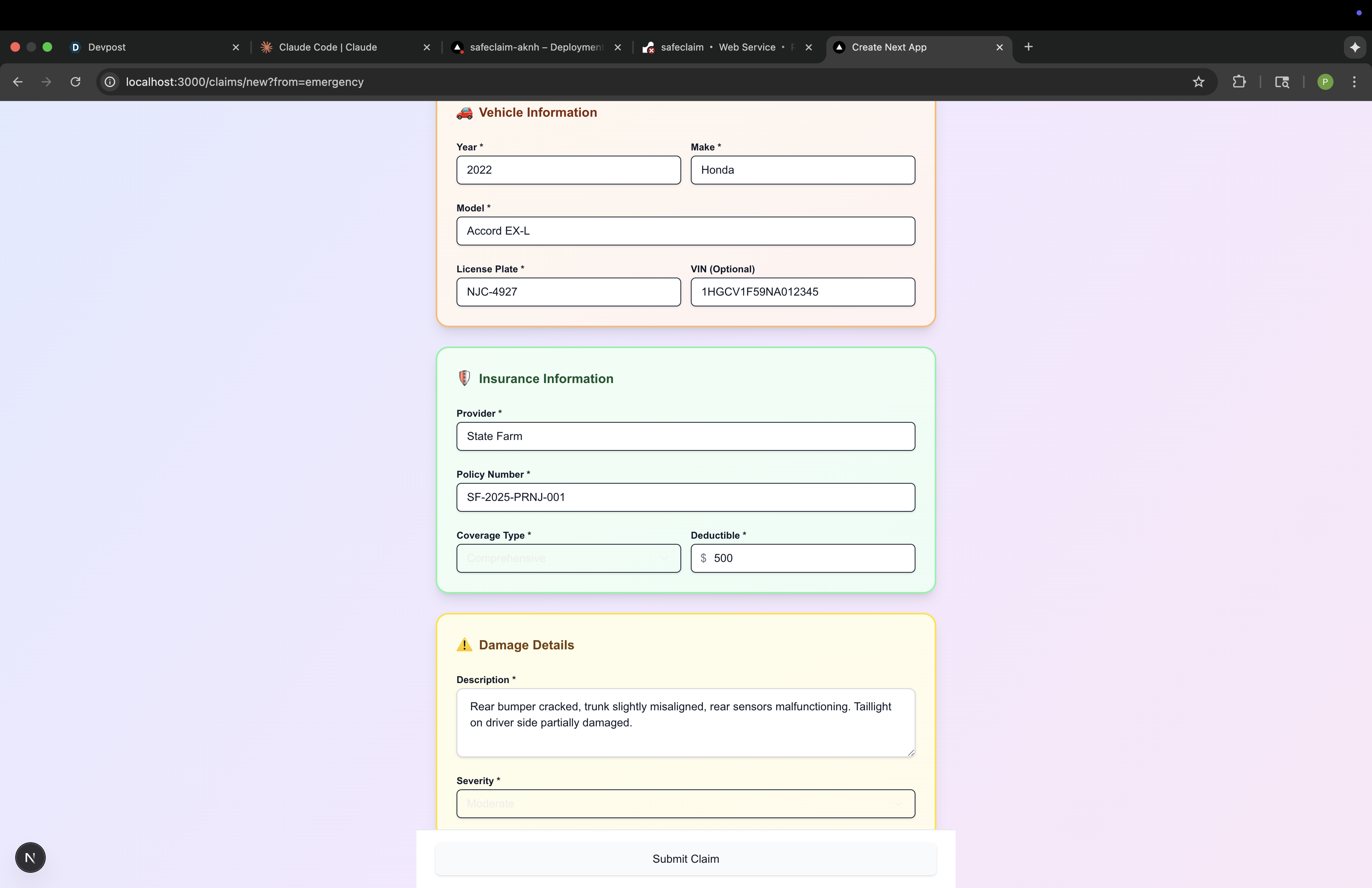Screen dimensions: 1372x888
Task: Click into the Policy Number field
Action: click(686, 497)
